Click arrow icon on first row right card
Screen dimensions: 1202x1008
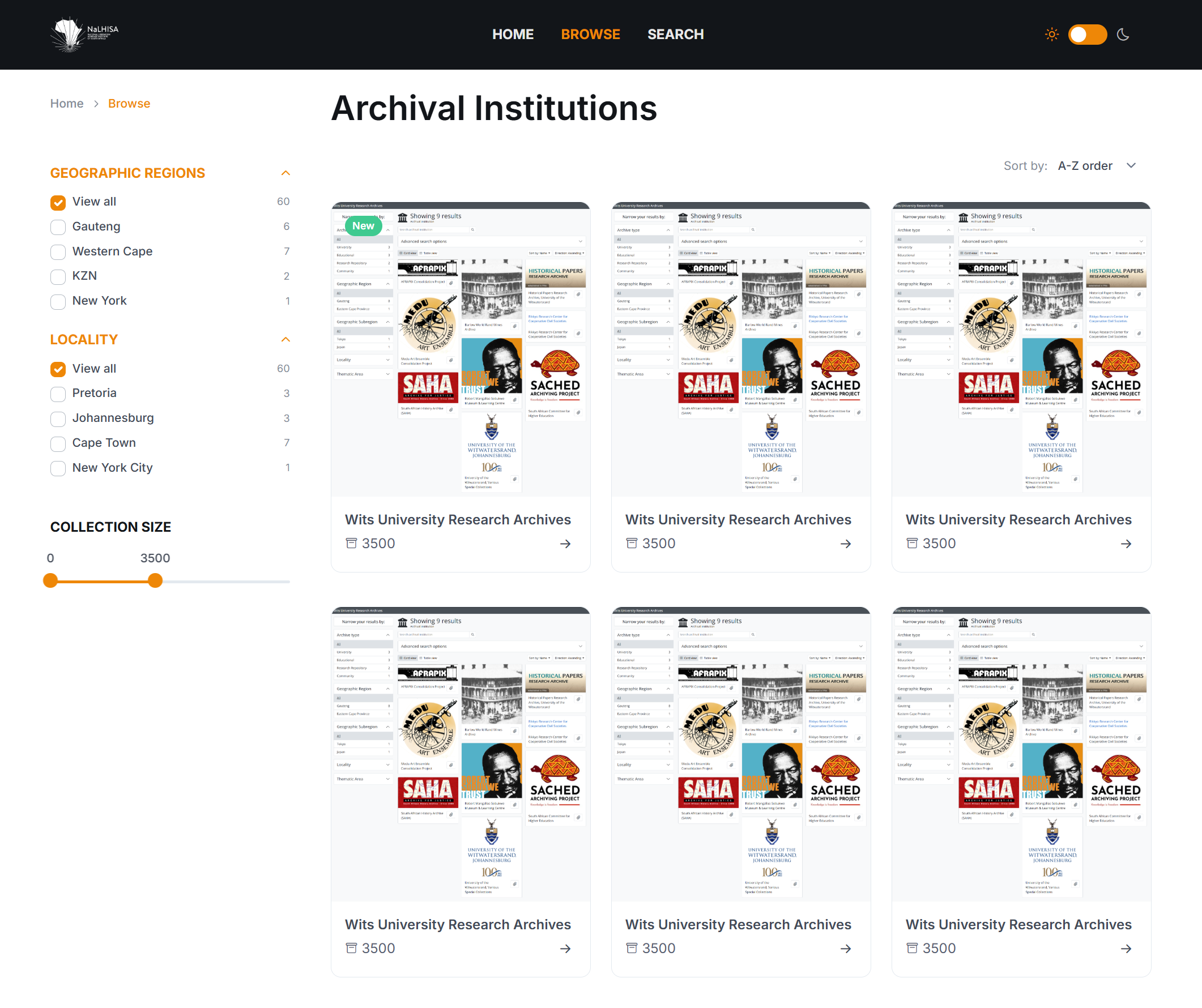1127,544
